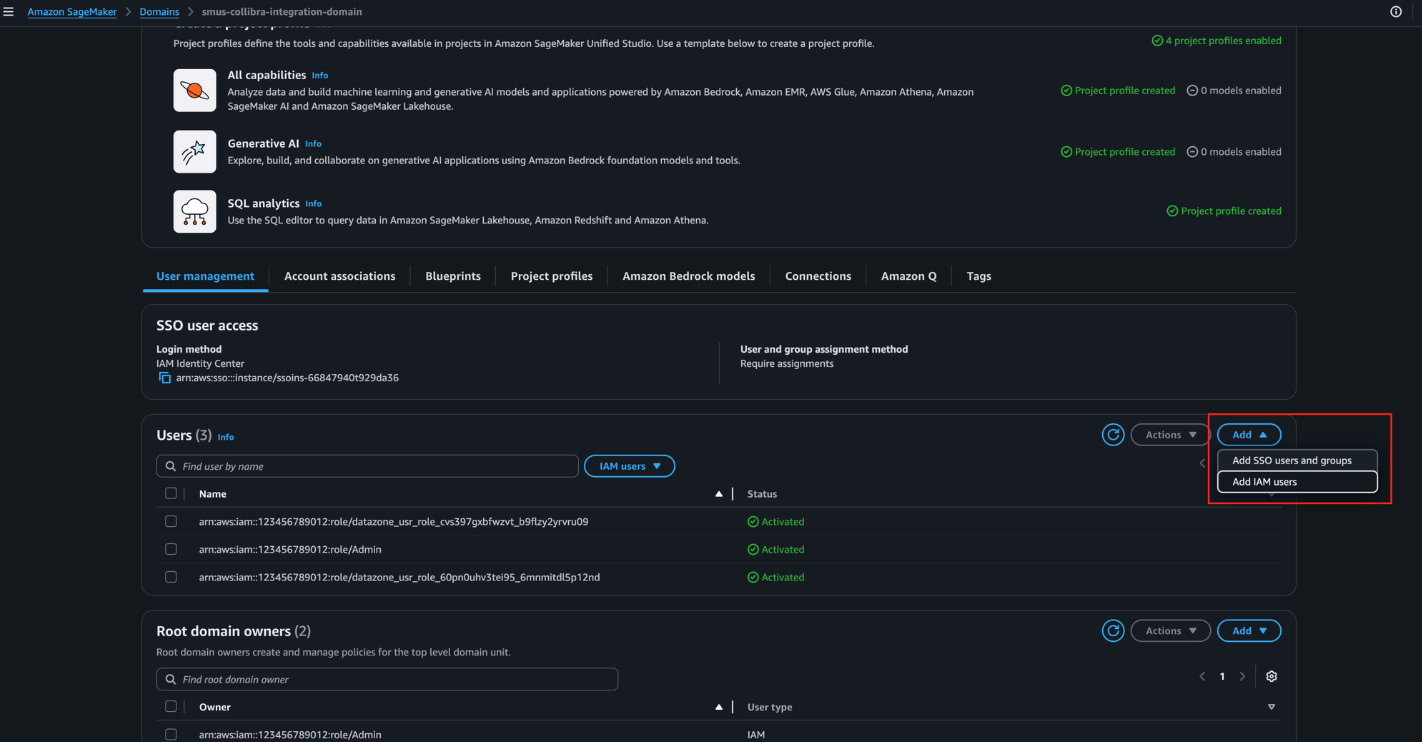1422x742 pixels.
Task: Click the Status column header in Users table
Action: coord(762,494)
